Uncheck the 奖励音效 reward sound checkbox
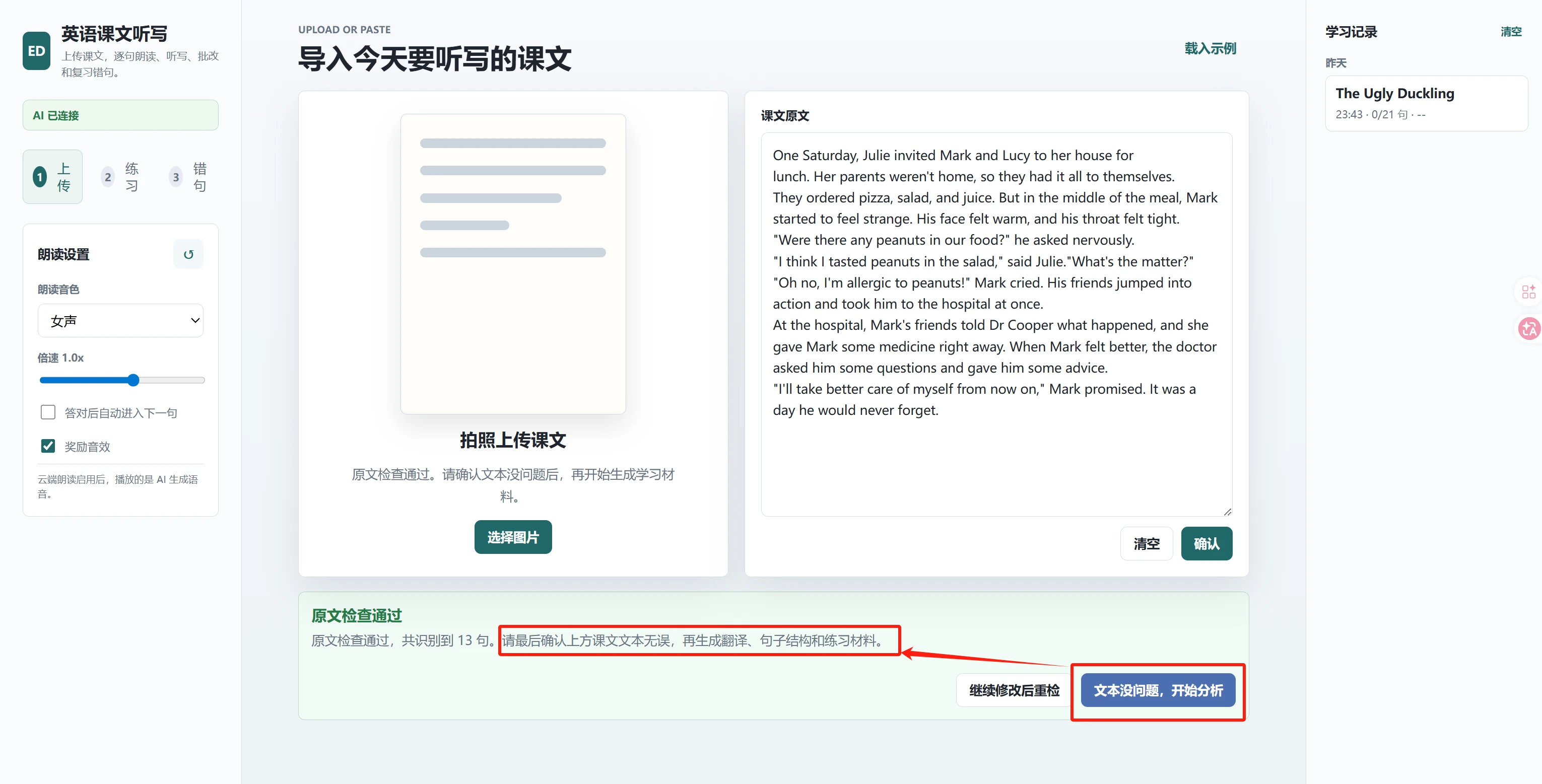Image resolution: width=1542 pixels, height=784 pixels. click(48, 446)
